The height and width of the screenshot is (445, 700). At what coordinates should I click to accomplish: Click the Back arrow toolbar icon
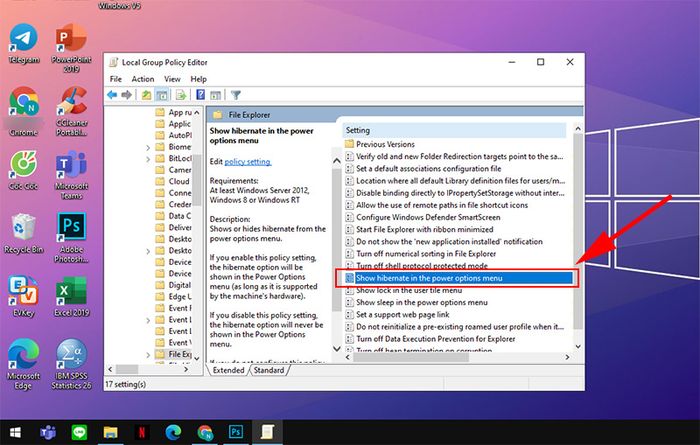(x=112, y=95)
